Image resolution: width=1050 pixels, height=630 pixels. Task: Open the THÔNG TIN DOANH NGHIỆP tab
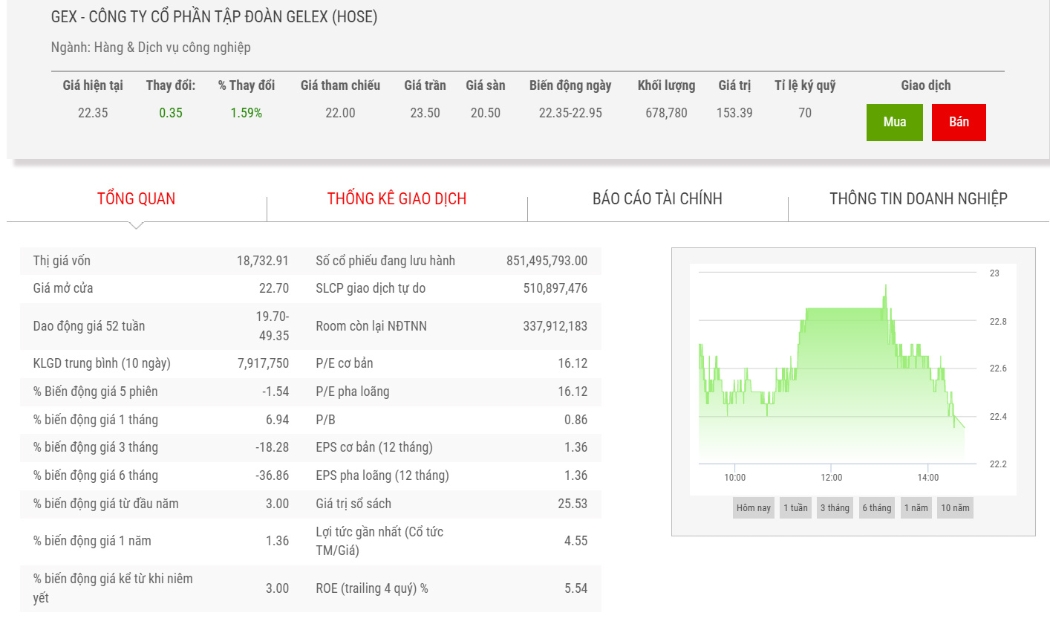[x=918, y=198]
